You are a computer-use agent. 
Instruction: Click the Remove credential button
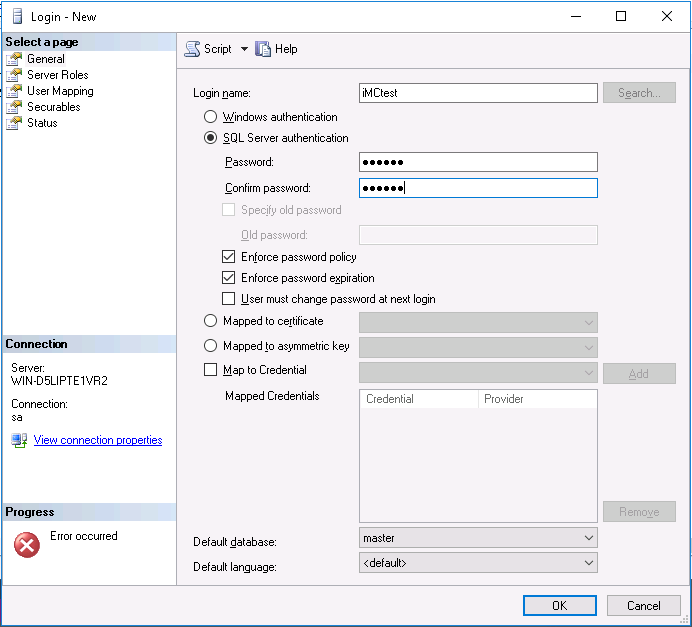639,511
